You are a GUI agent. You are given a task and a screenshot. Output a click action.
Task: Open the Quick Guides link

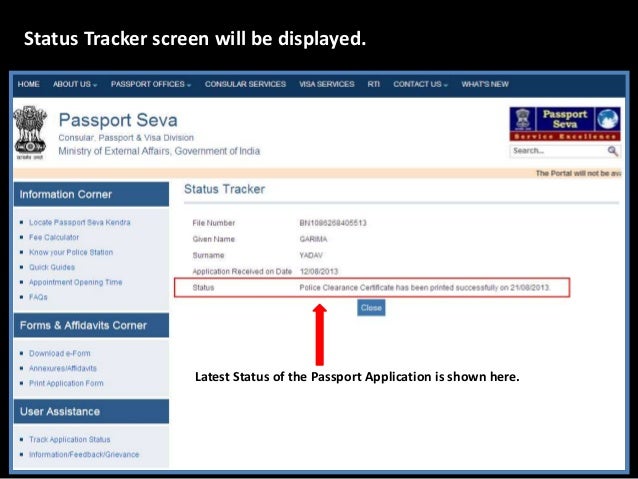point(52,267)
